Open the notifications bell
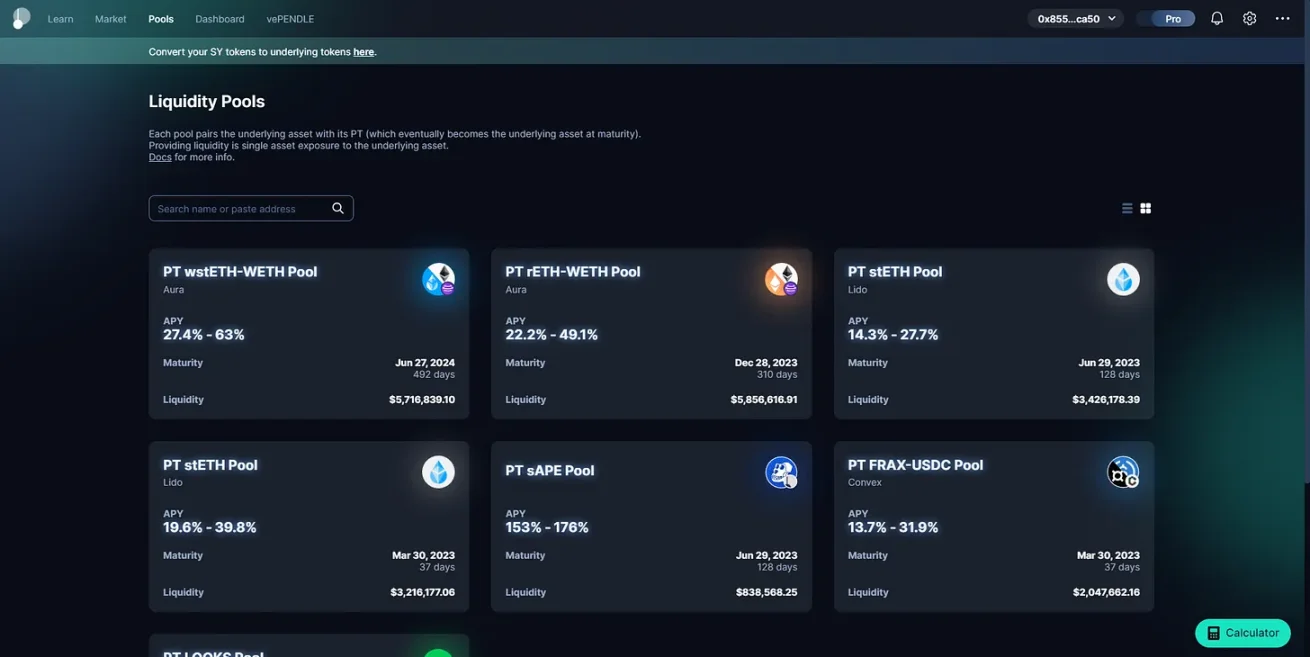 [1216, 18]
